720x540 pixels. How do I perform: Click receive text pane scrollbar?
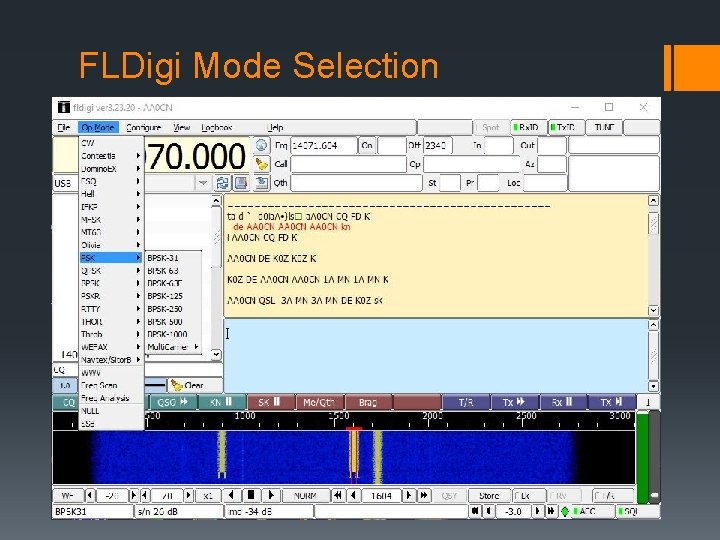click(x=653, y=255)
